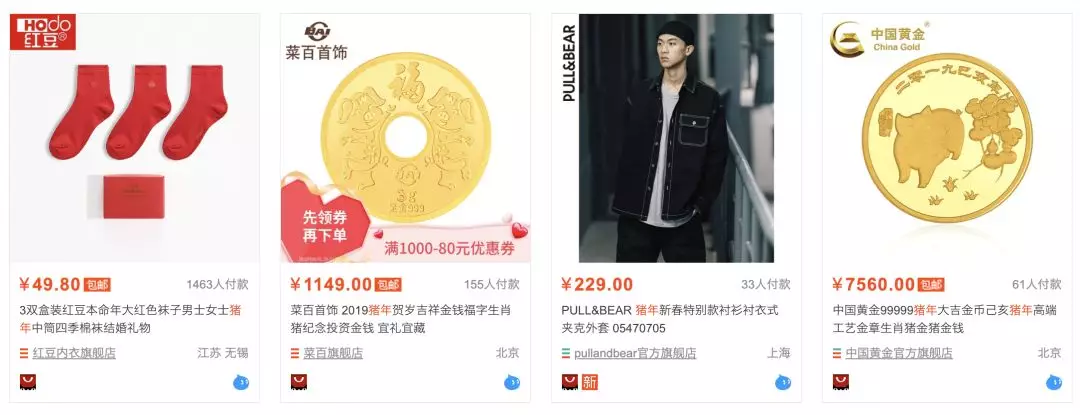The image size is (1080, 415).
Task: Open the China Gold pig coin image
Action: click(x=947, y=138)
